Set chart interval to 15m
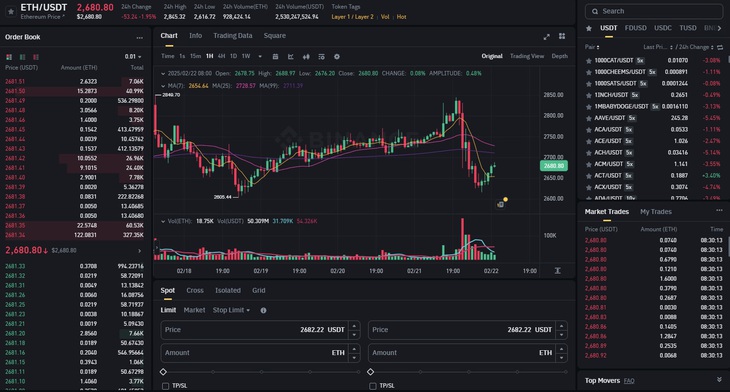Screen dimensions: 730x392 [x=196, y=56]
